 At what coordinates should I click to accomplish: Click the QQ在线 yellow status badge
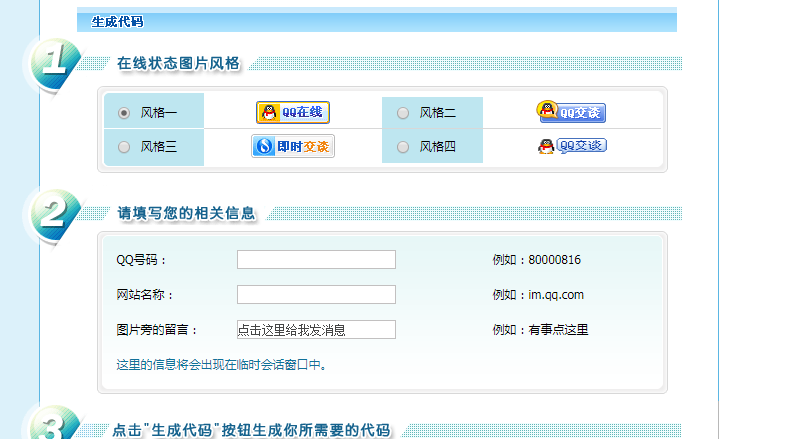click(x=293, y=112)
